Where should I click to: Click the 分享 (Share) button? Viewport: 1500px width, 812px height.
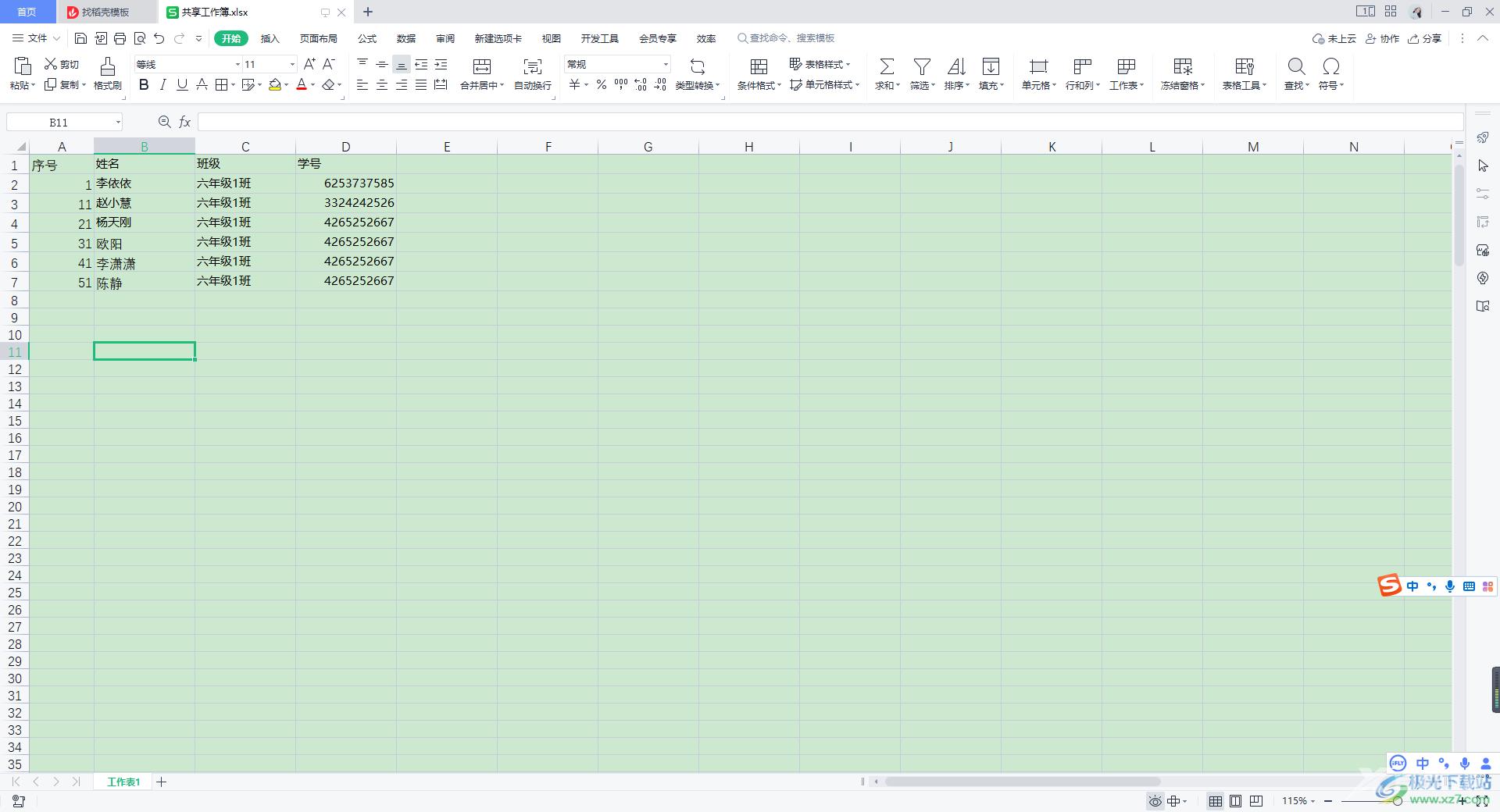[x=1425, y=38]
